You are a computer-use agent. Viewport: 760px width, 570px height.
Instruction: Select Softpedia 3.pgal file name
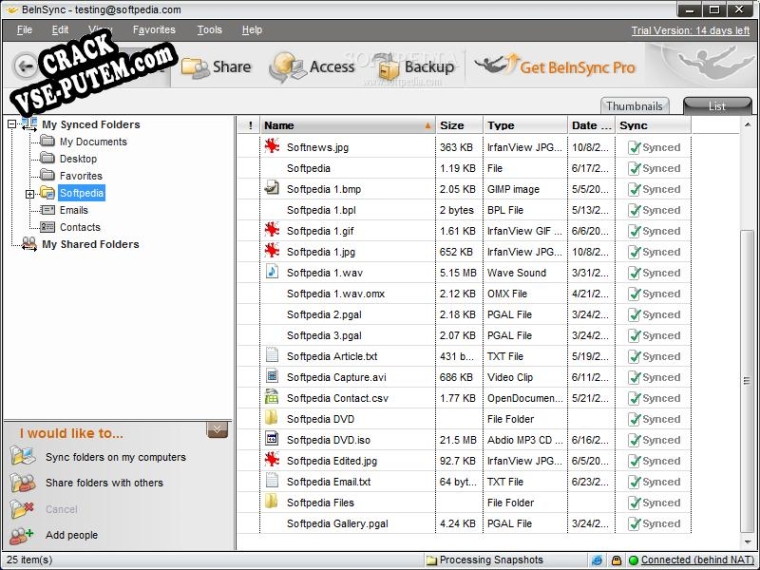pyautogui.click(x=324, y=335)
